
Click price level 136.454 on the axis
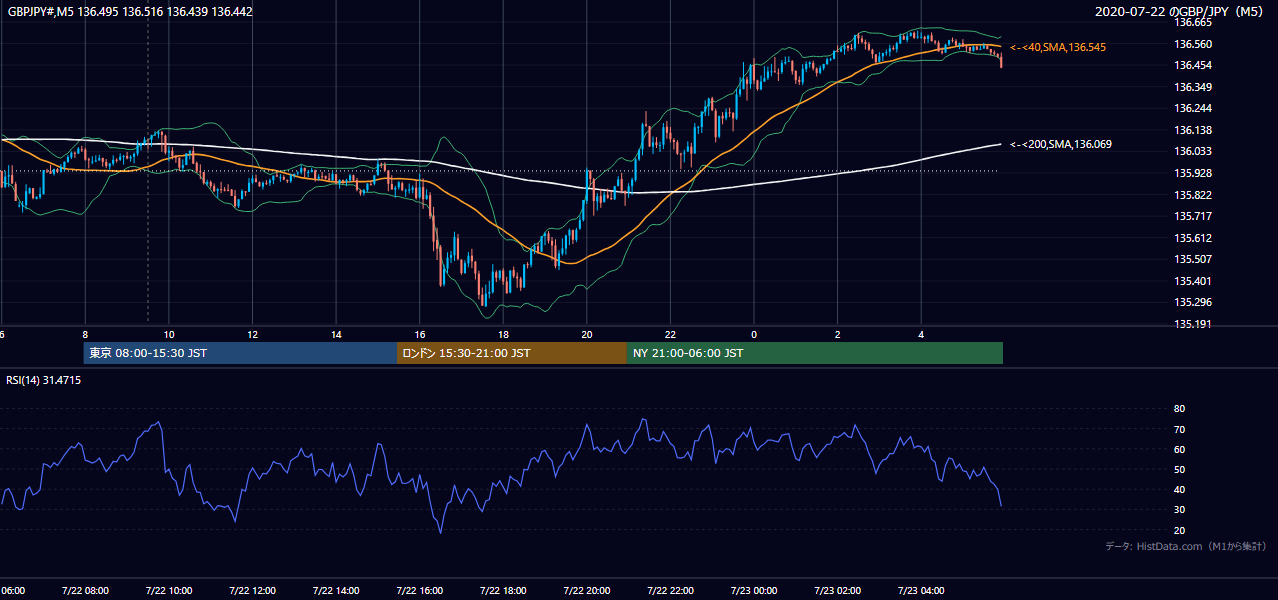[x=1193, y=65]
